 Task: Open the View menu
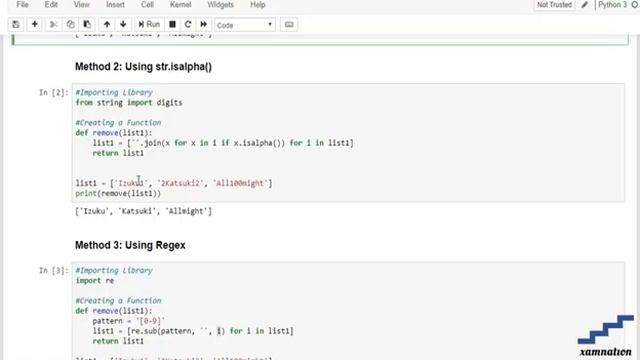[x=82, y=5]
